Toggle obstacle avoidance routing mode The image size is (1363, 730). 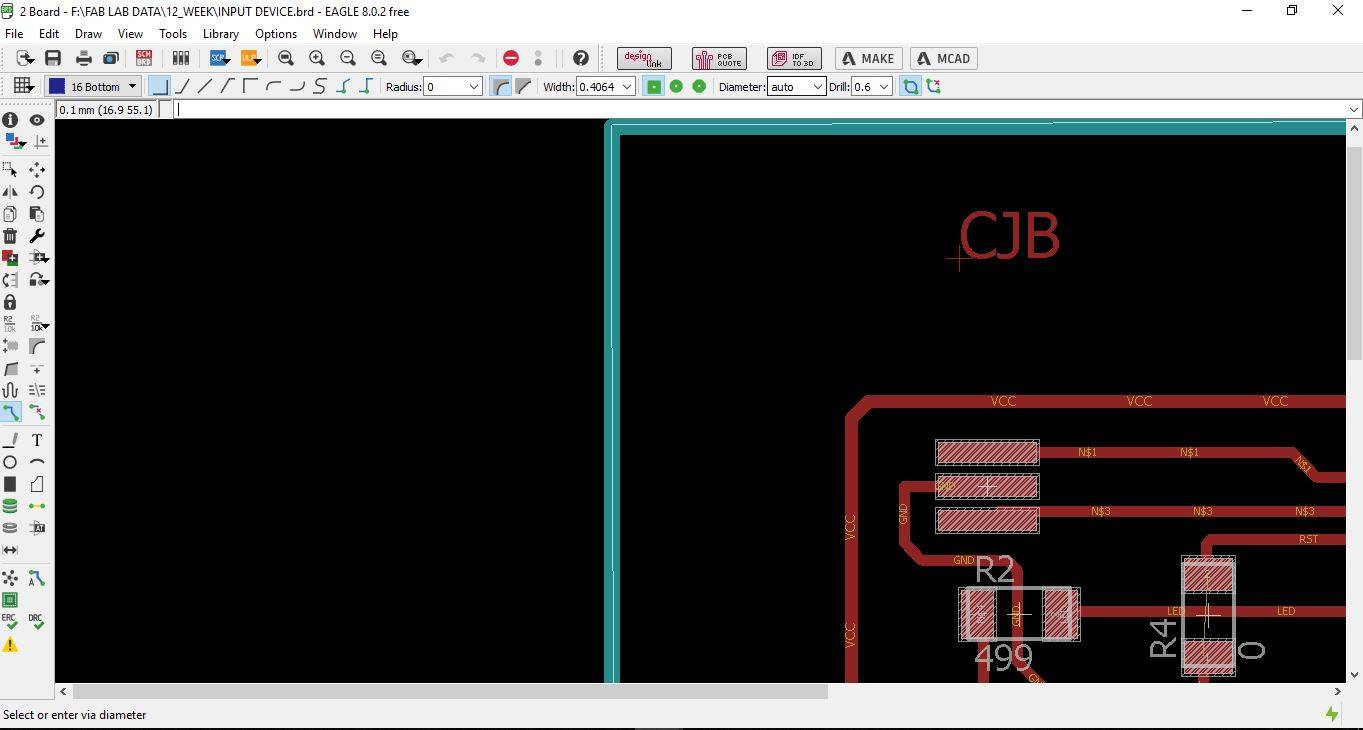click(x=911, y=87)
